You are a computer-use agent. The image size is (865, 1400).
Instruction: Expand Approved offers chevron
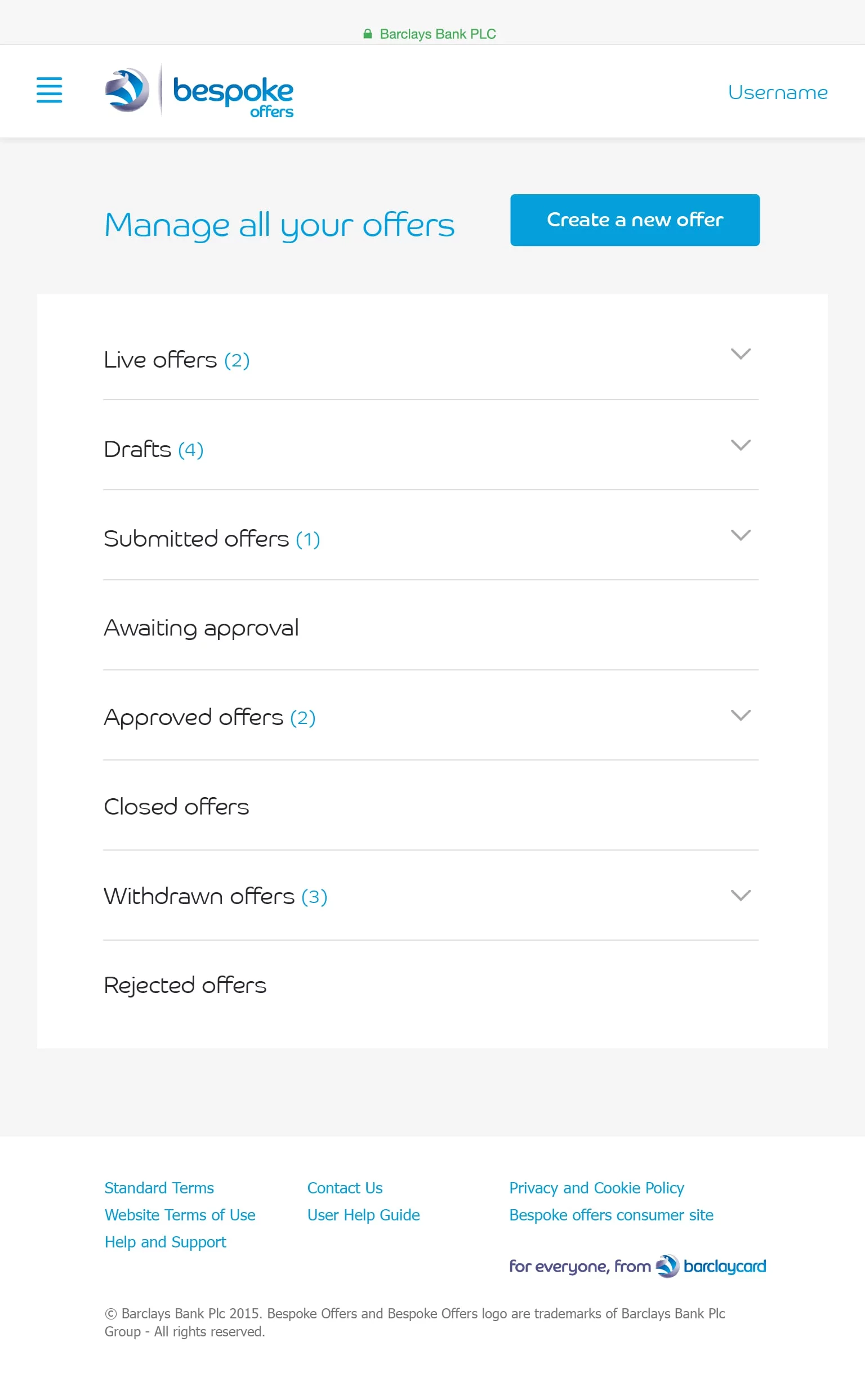741,715
